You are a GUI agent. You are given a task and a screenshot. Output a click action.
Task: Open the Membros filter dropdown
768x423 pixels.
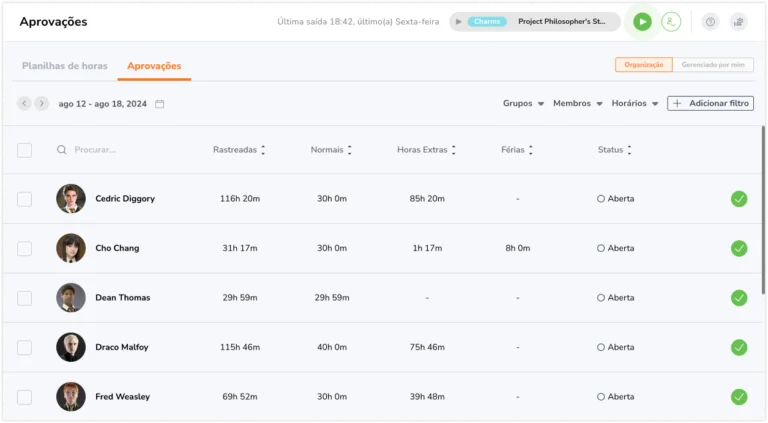pos(577,103)
